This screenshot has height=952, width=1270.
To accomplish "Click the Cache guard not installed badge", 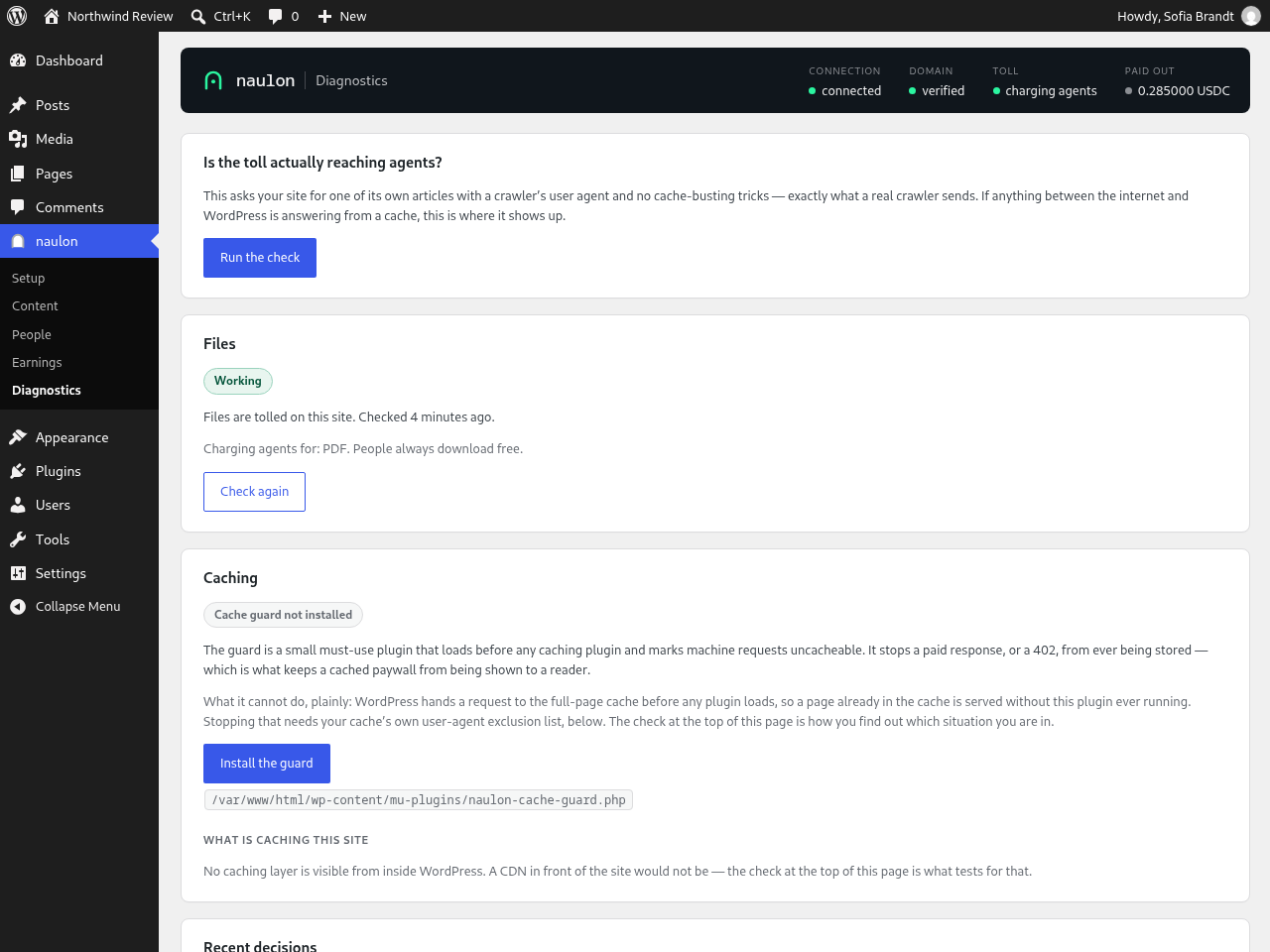I will click(283, 615).
